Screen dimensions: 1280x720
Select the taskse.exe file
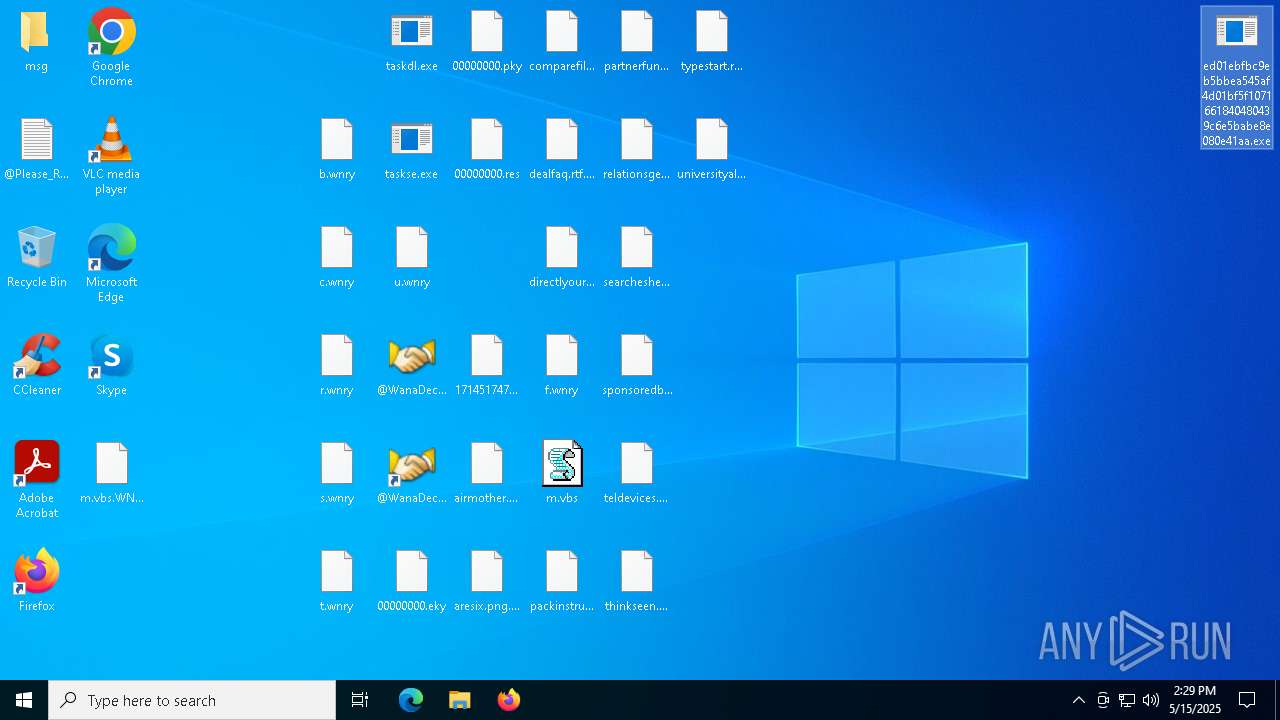tap(411, 150)
